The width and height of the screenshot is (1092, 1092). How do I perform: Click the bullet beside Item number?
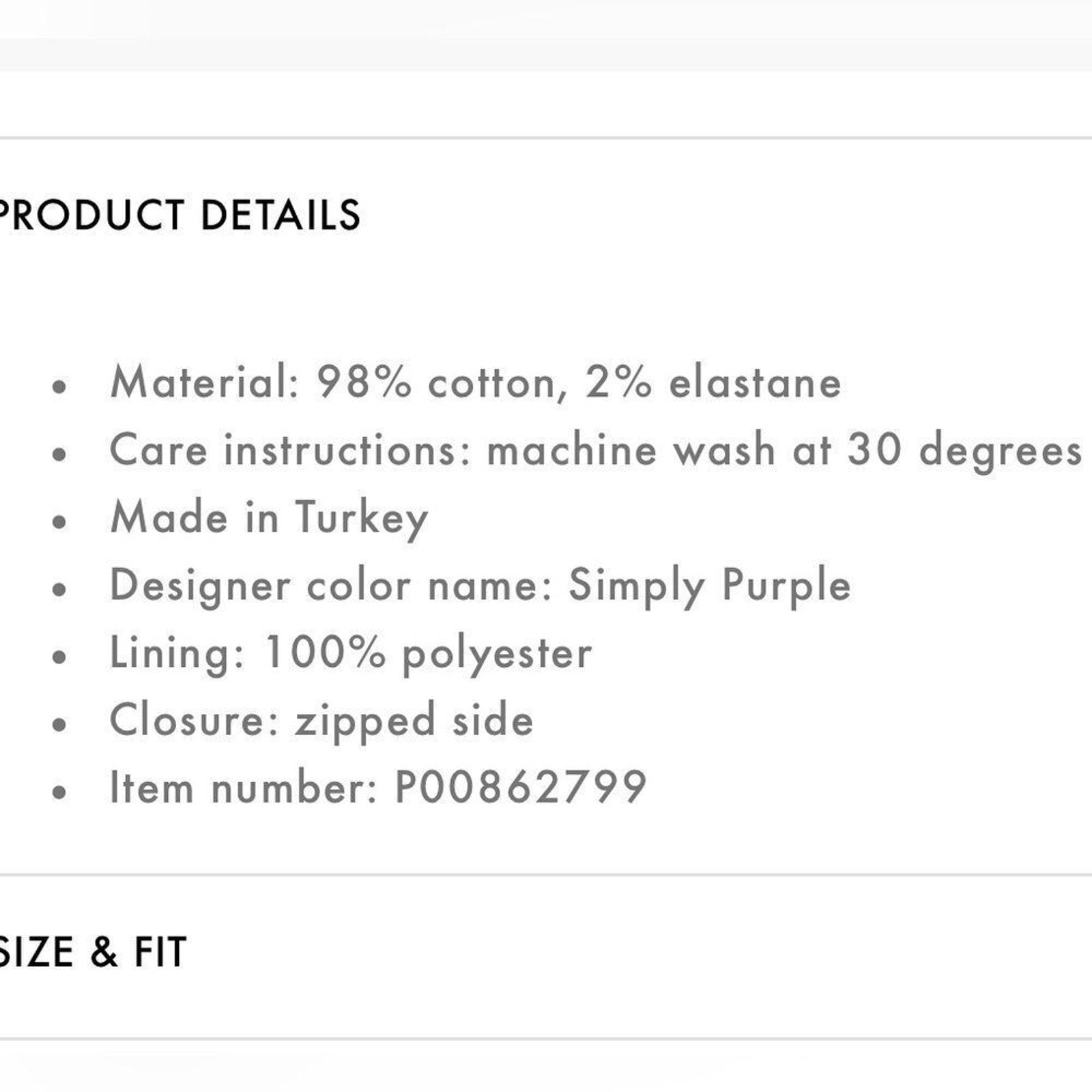coord(60,792)
